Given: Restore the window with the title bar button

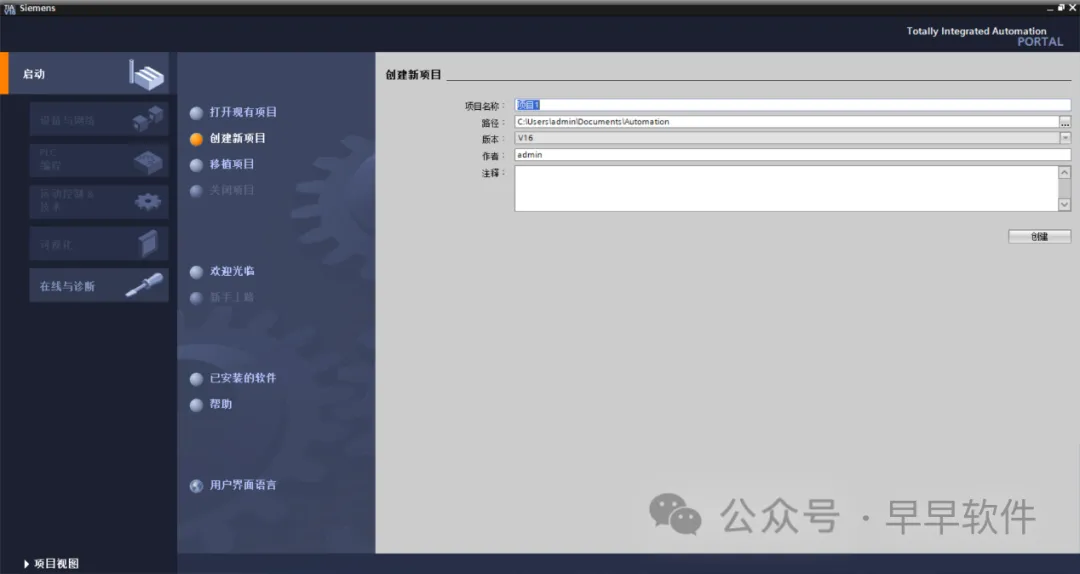Looking at the screenshot, I should 1061,8.
